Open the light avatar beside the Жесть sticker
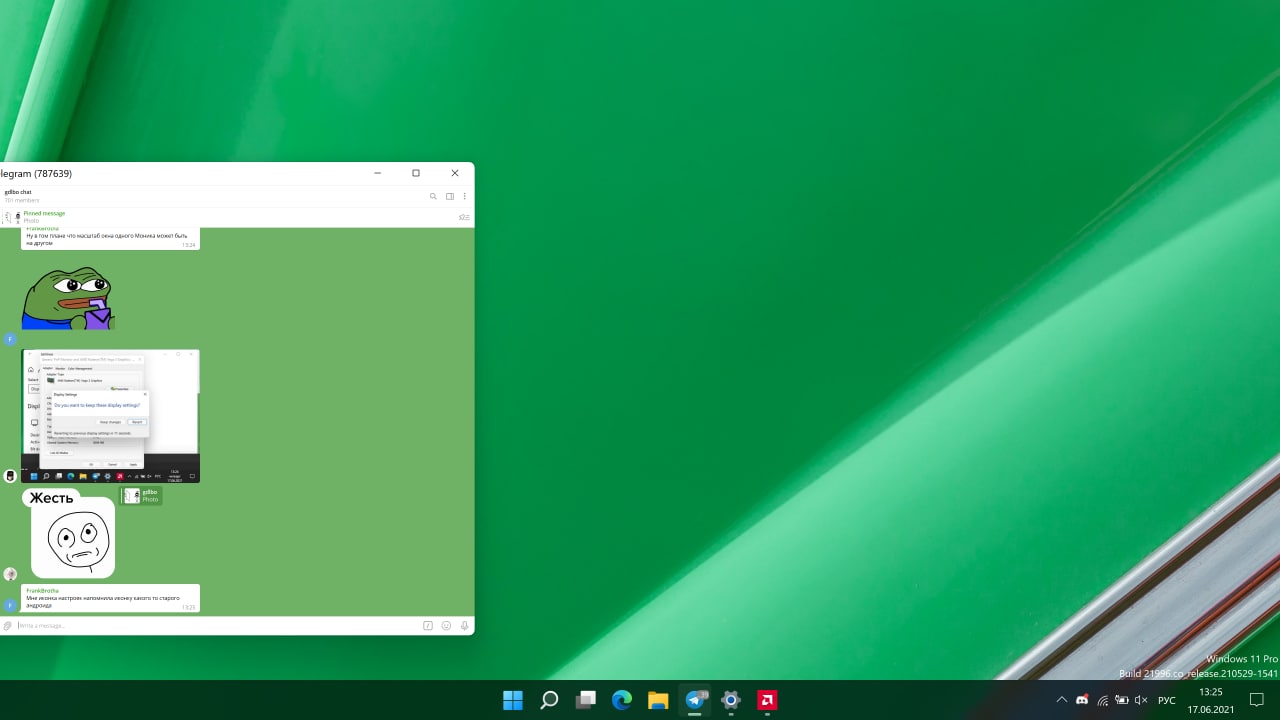 pyautogui.click(x=10, y=574)
